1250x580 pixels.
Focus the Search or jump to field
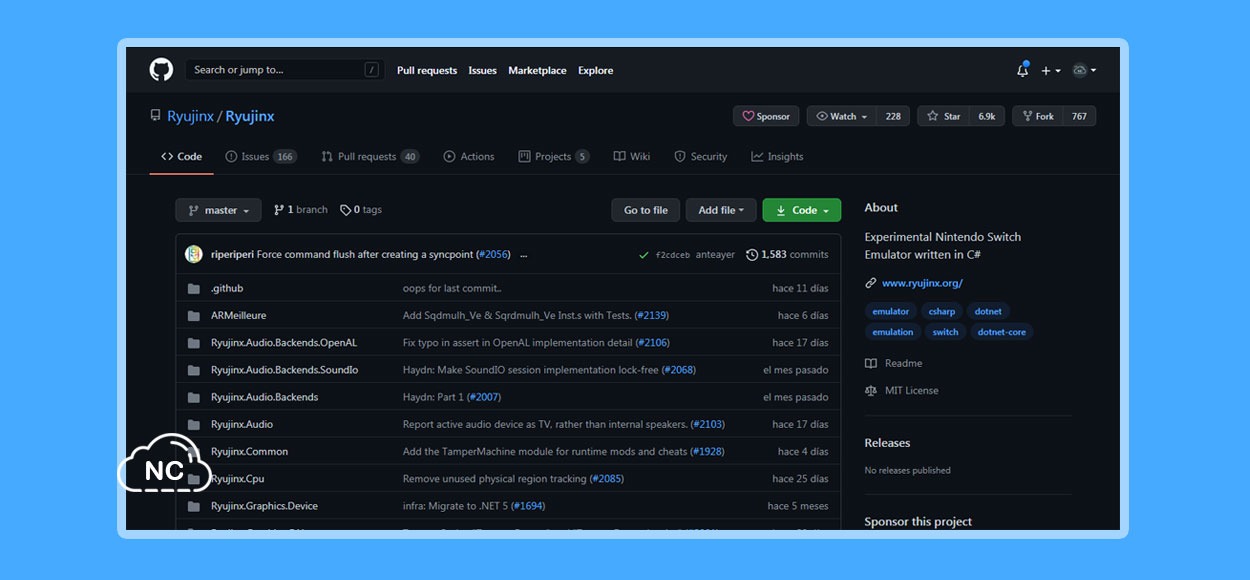(x=284, y=70)
